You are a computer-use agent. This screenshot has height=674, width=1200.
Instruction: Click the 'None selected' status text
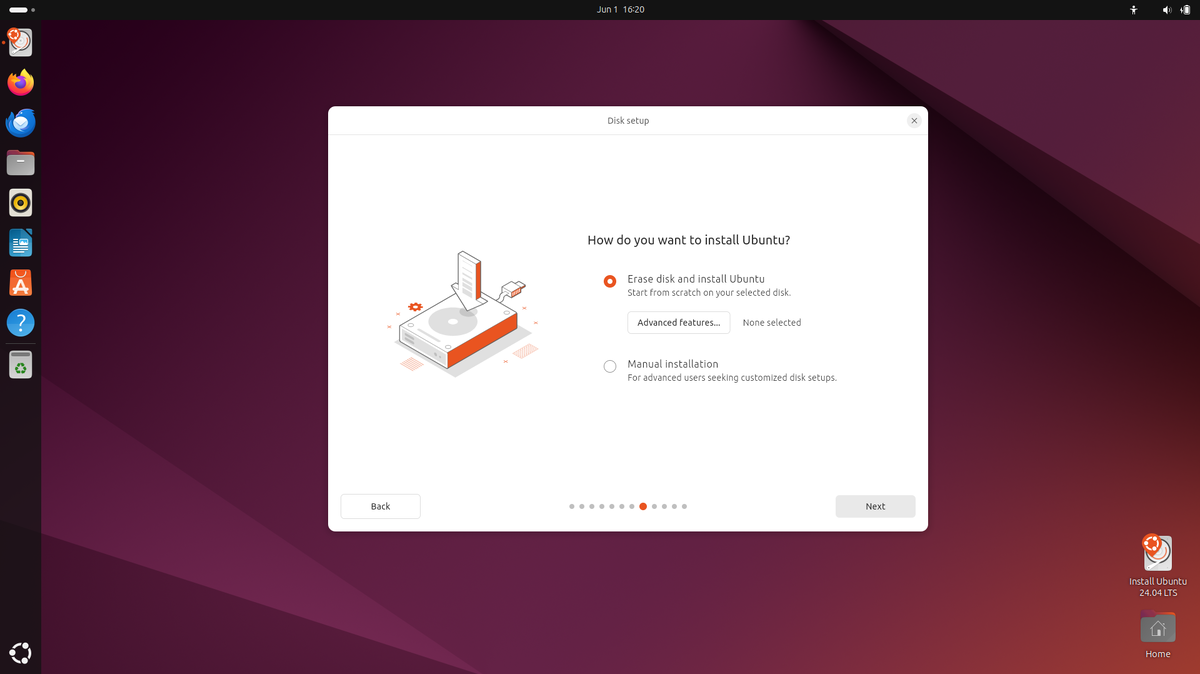(772, 323)
